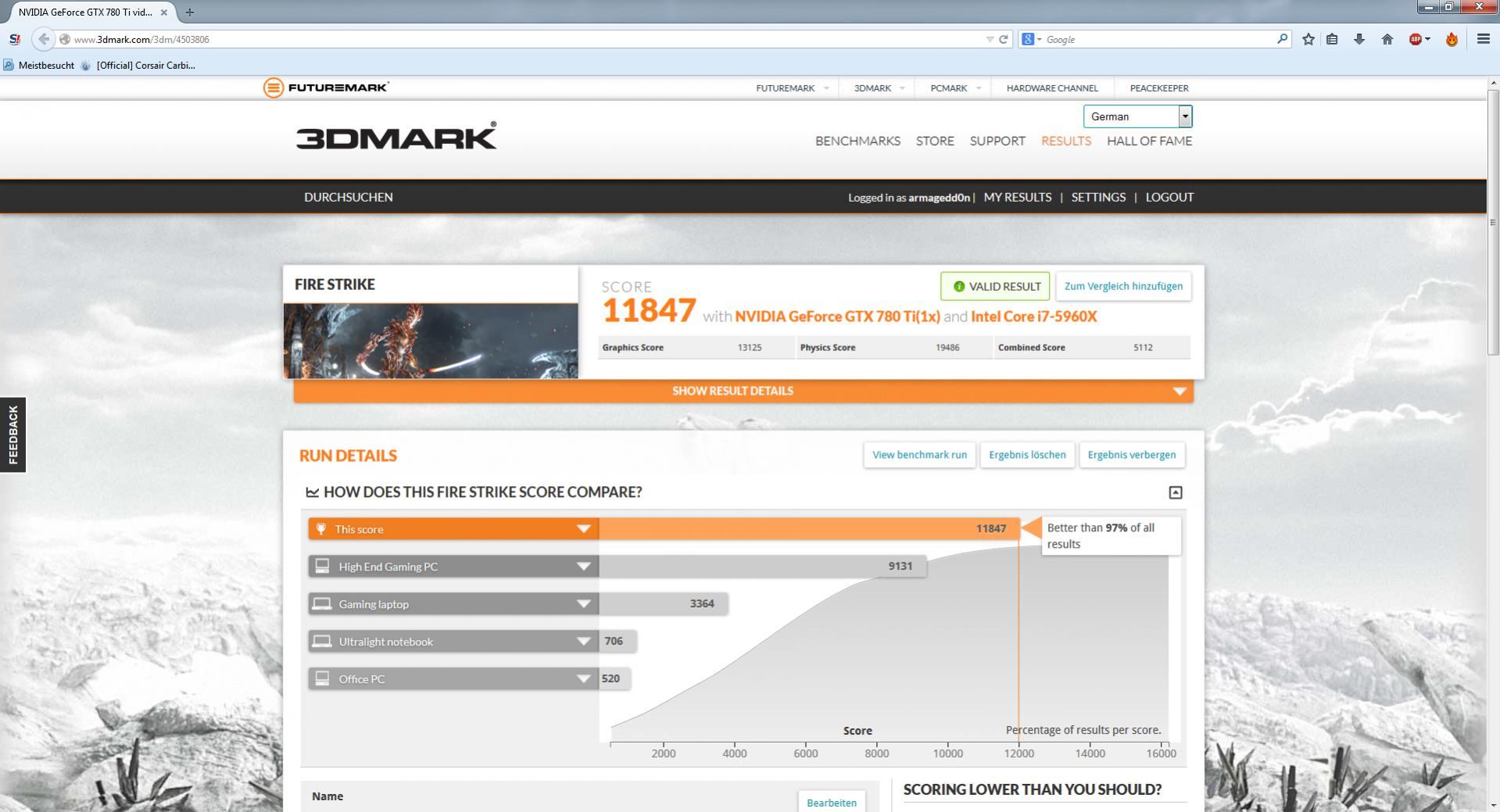Click the 3DMARK logo
The height and width of the screenshot is (812, 1500).
(x=396, y=136)
